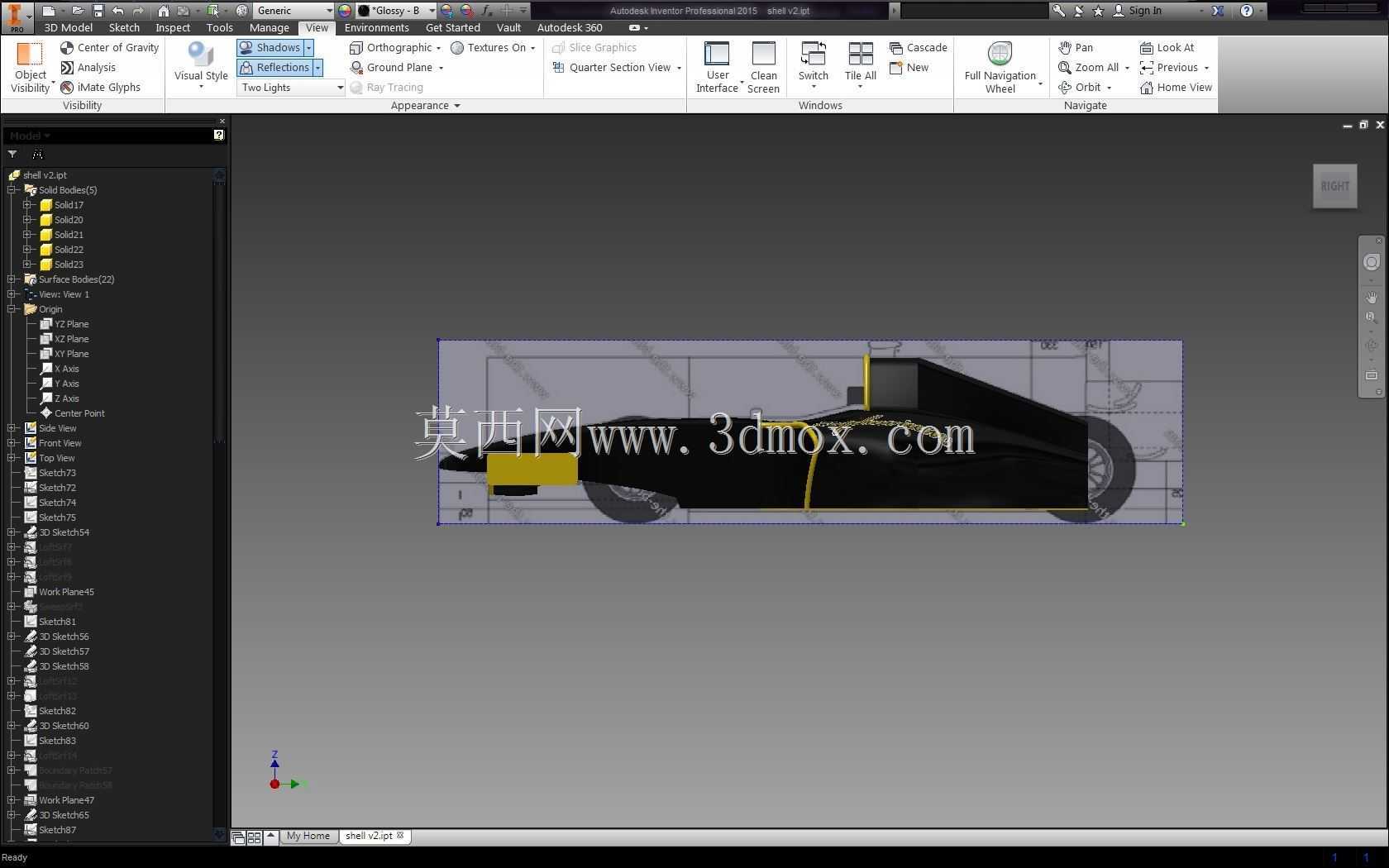Click the black Glossy appearance swatch

(364, 11)
